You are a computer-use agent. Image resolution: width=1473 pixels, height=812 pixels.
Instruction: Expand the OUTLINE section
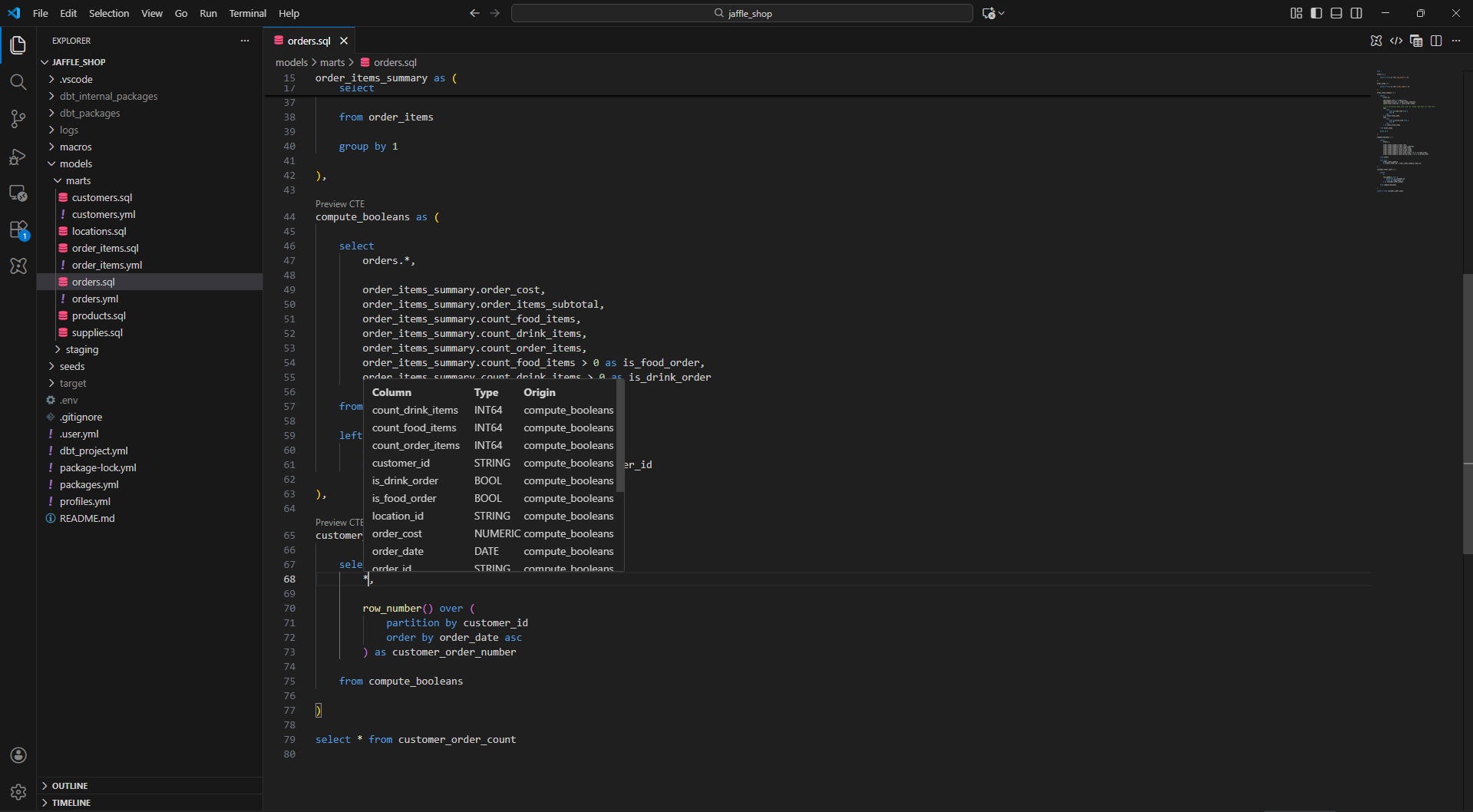click(x=70, y=786)
